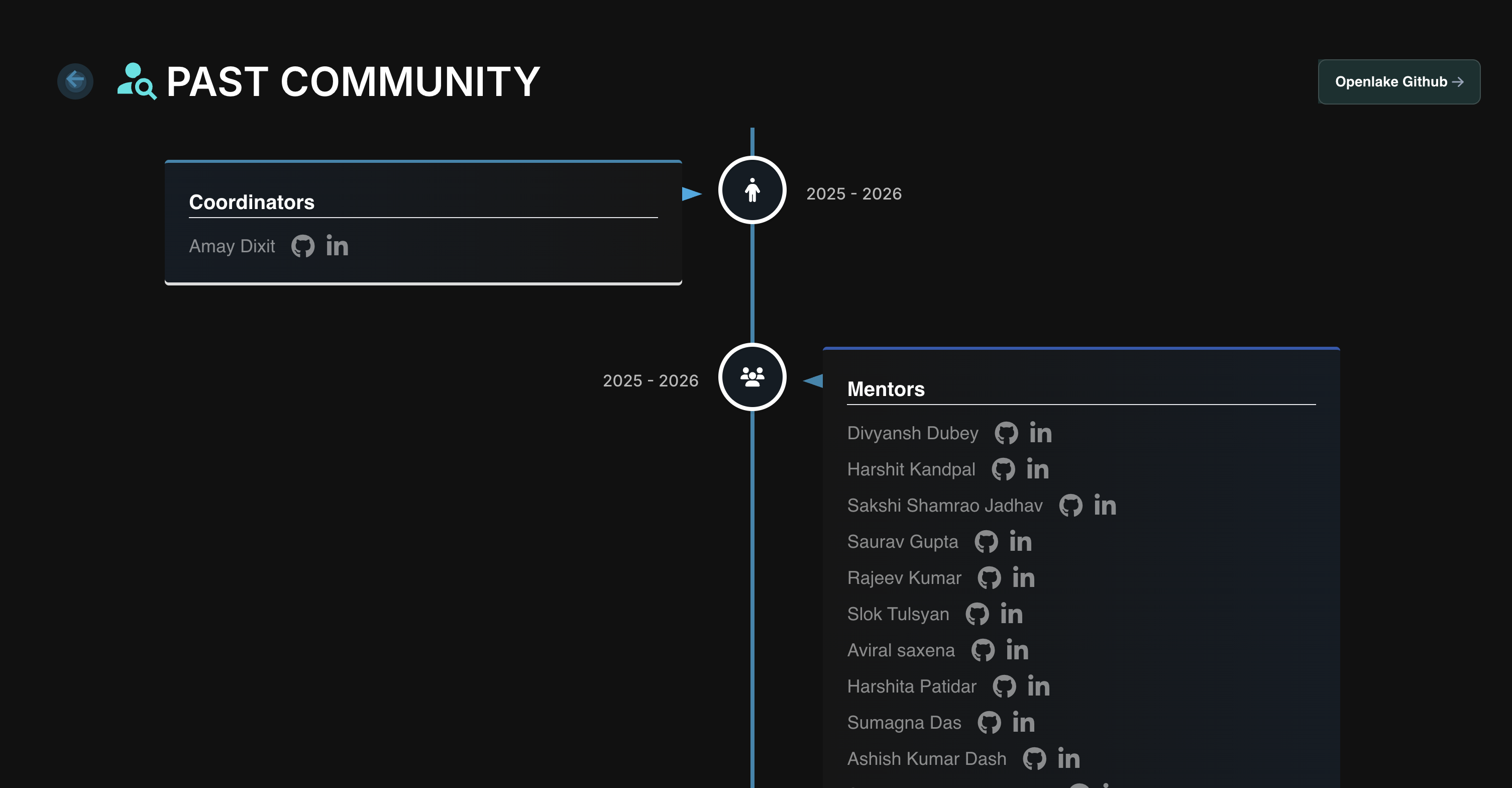Open Slok Tulsyan's GitHub icon
The height and width of the screenshot is (788, 1512).
click(x=978, y=614)
